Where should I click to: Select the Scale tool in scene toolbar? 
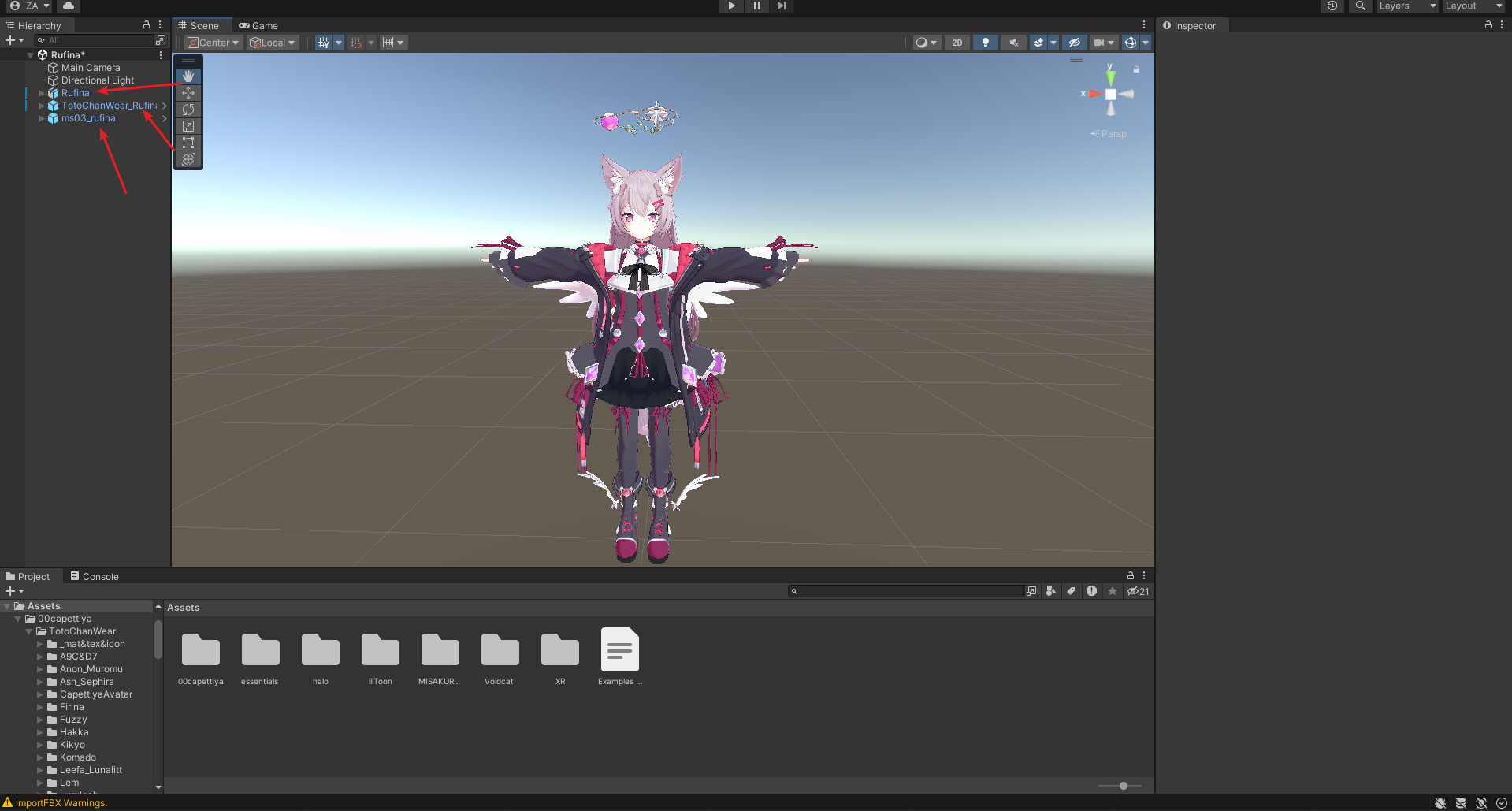pos(188,126)
